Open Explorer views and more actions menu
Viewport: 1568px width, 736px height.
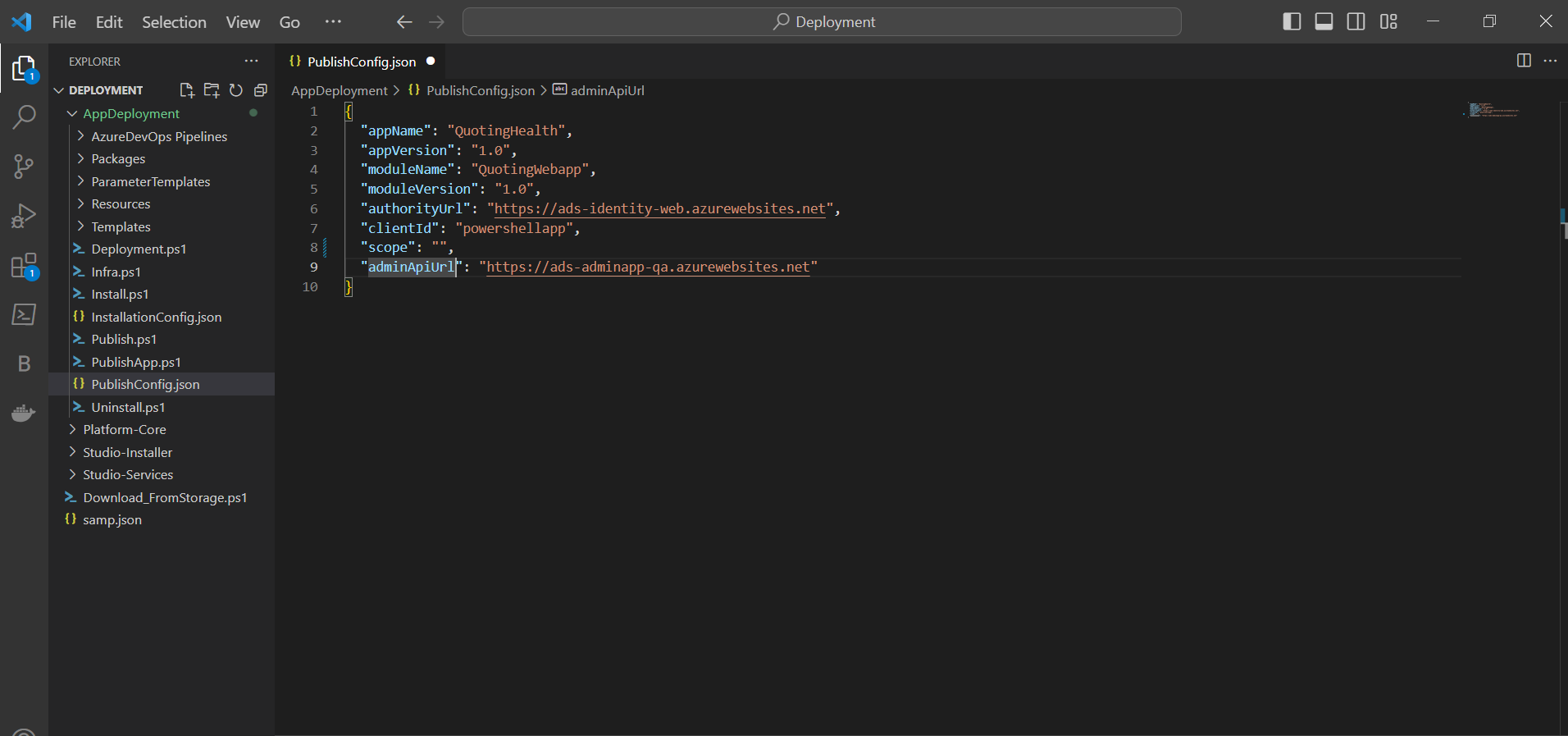coord(251,62)
